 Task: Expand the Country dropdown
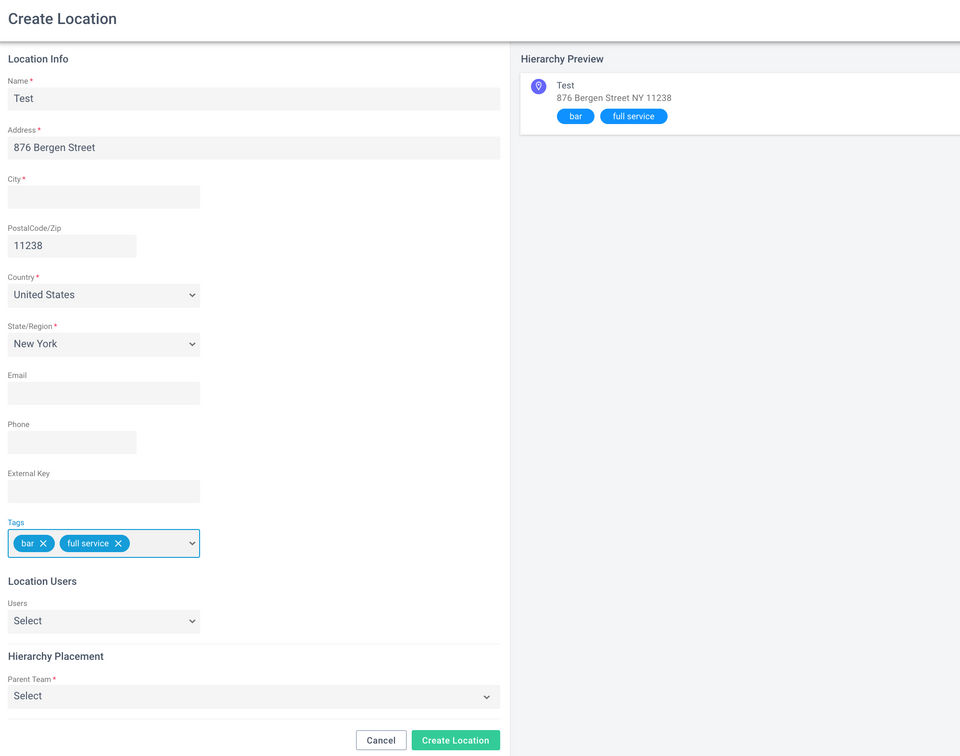tap(104, 295)
